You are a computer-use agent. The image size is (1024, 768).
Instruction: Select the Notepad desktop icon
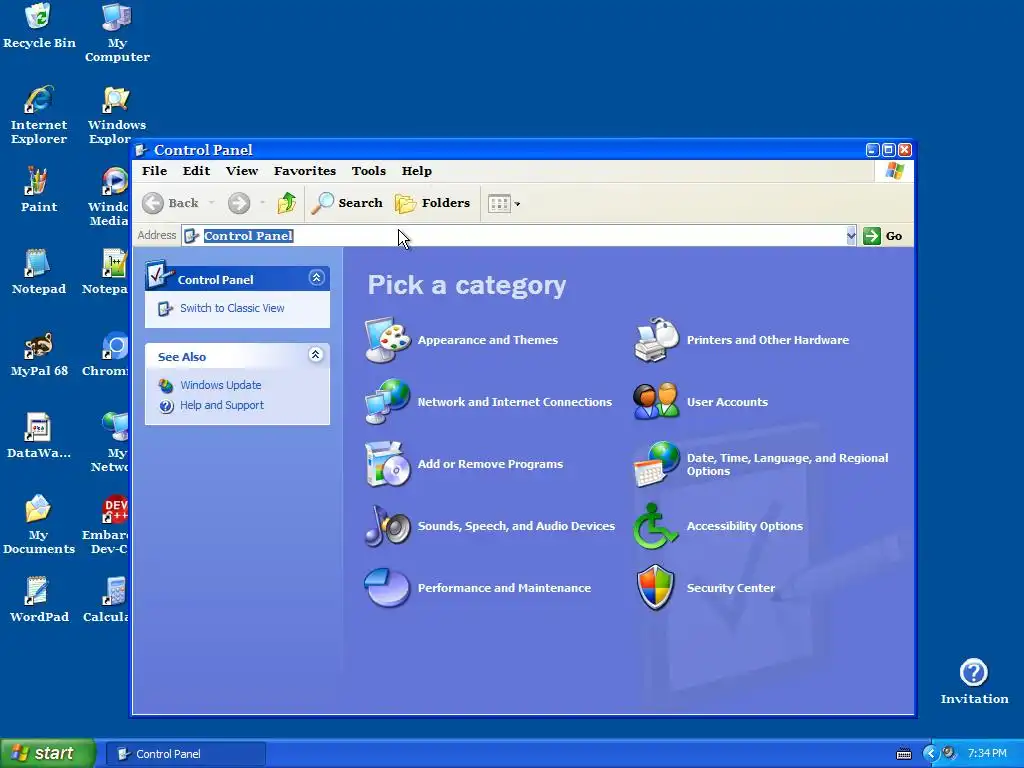(39, 272)
